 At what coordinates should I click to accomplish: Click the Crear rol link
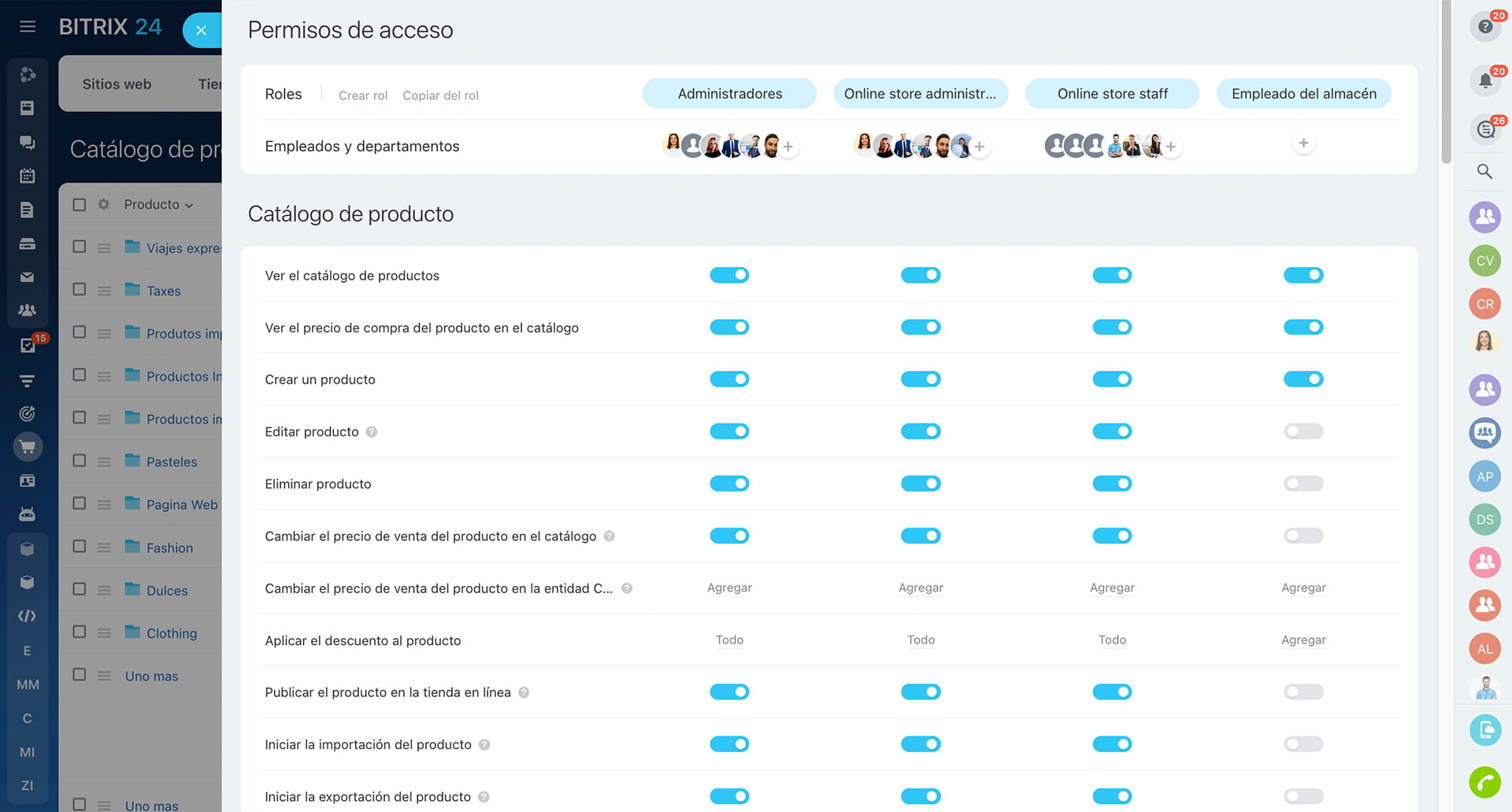pos(363,95)
